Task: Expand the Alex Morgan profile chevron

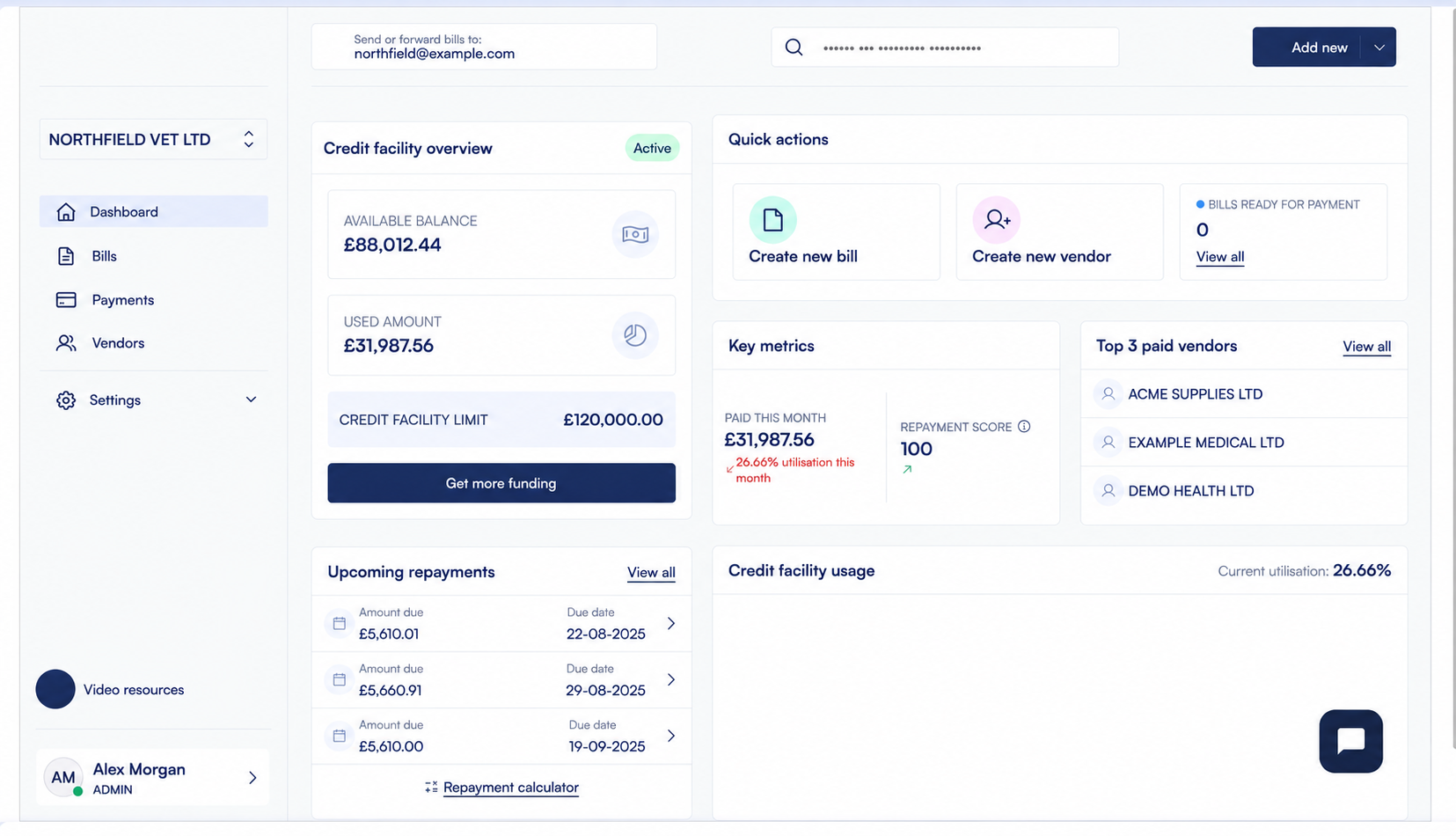Action: click(252, 778)
